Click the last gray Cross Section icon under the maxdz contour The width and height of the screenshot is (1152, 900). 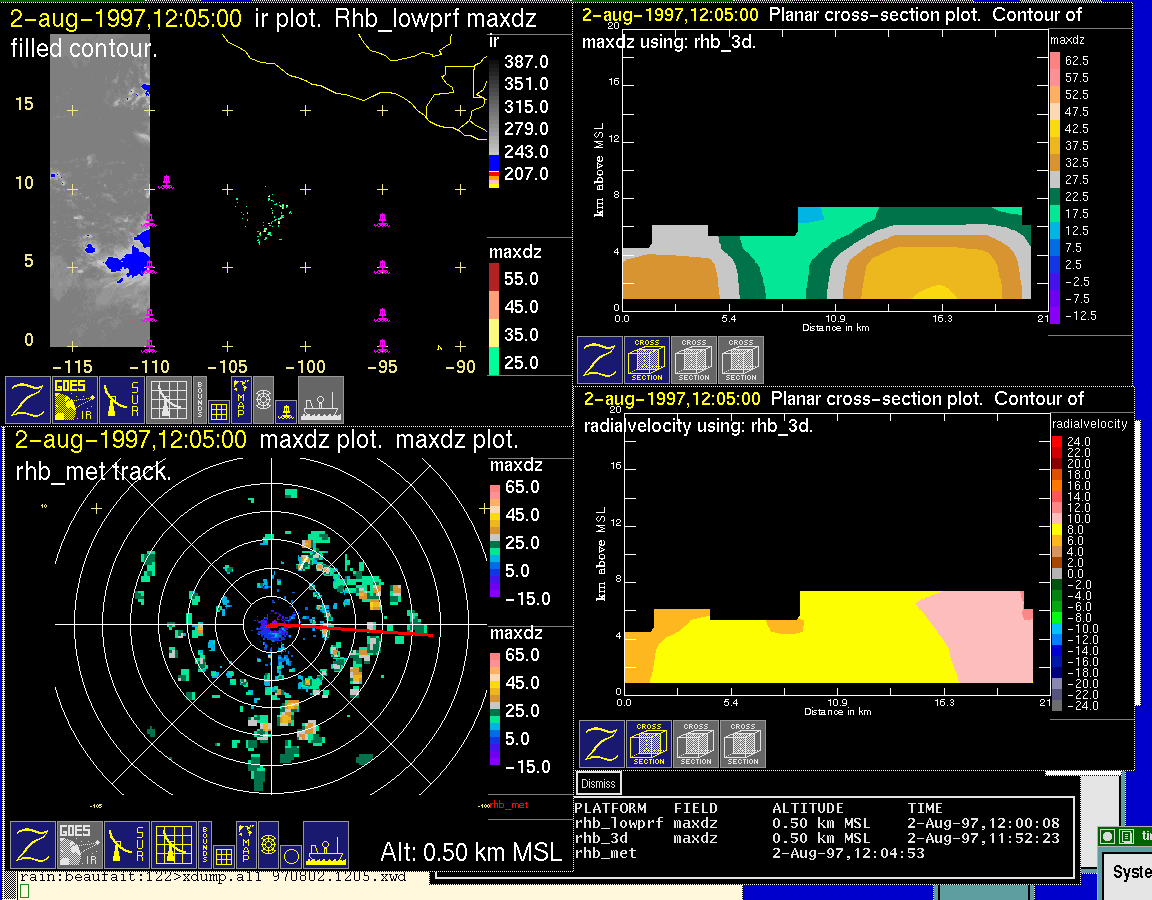pyautogui.click(x=741, y=360)
